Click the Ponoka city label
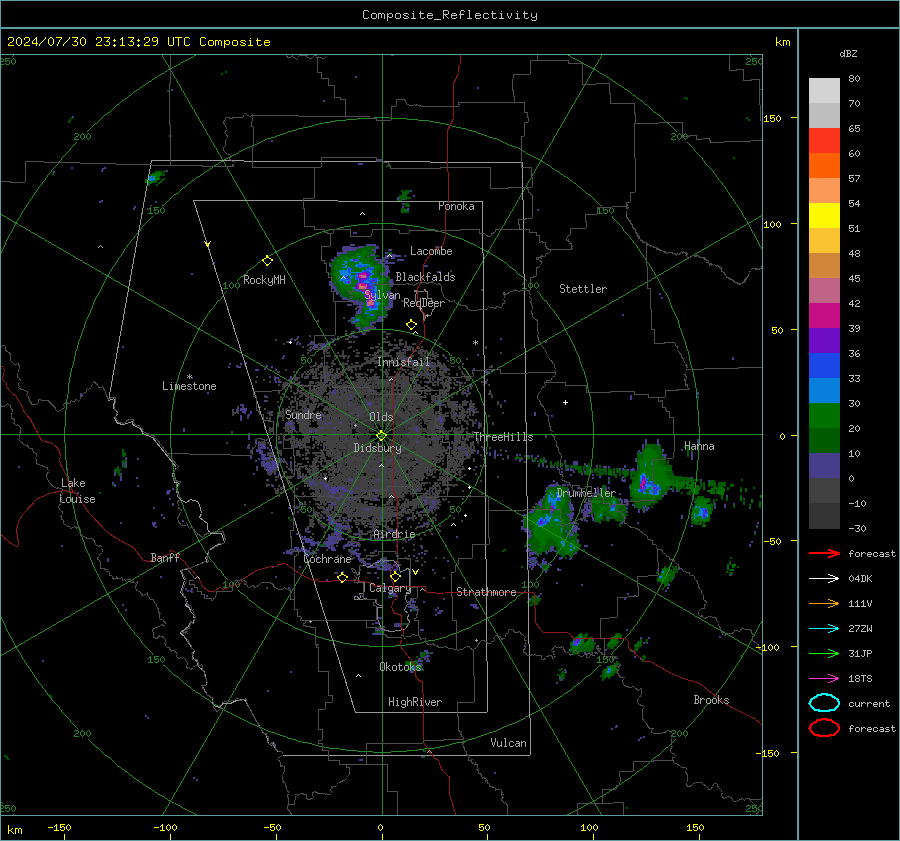The image size is (900, 841). 456,206
